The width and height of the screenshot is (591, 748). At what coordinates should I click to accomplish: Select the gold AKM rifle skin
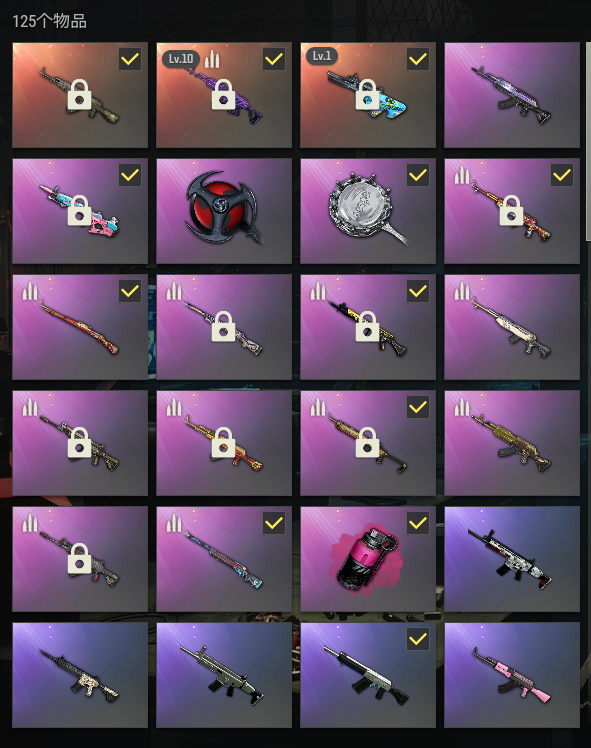(512, 443)
